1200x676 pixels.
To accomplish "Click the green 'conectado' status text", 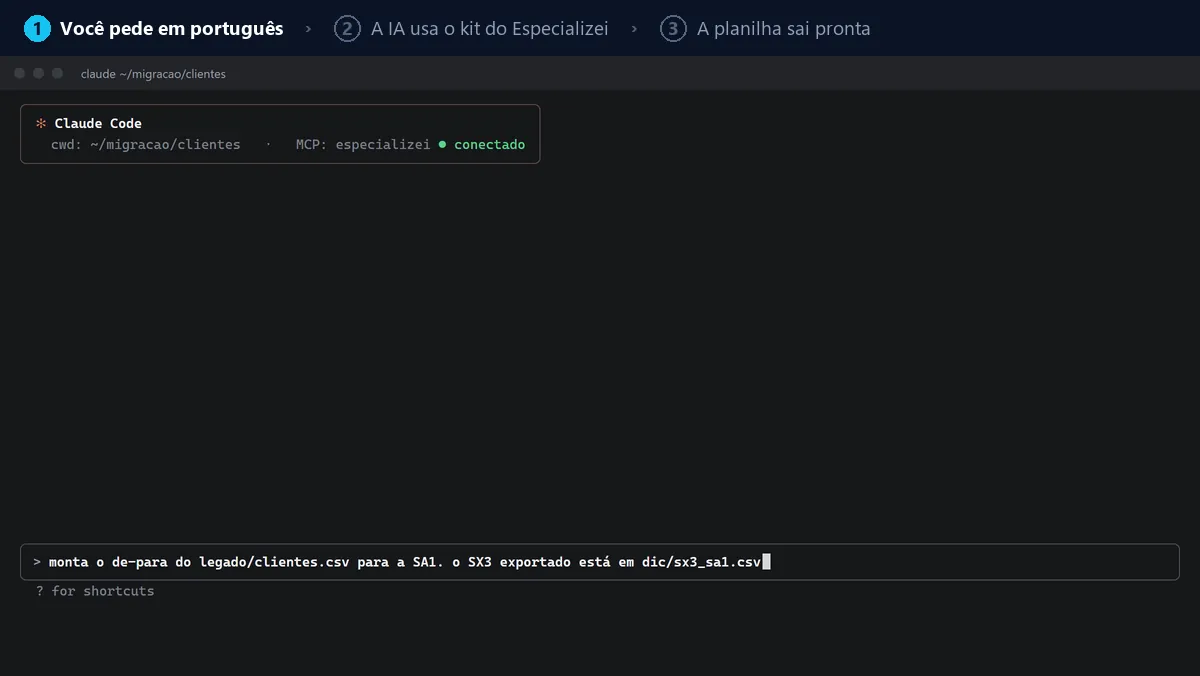I will click(x=489, y=144).
